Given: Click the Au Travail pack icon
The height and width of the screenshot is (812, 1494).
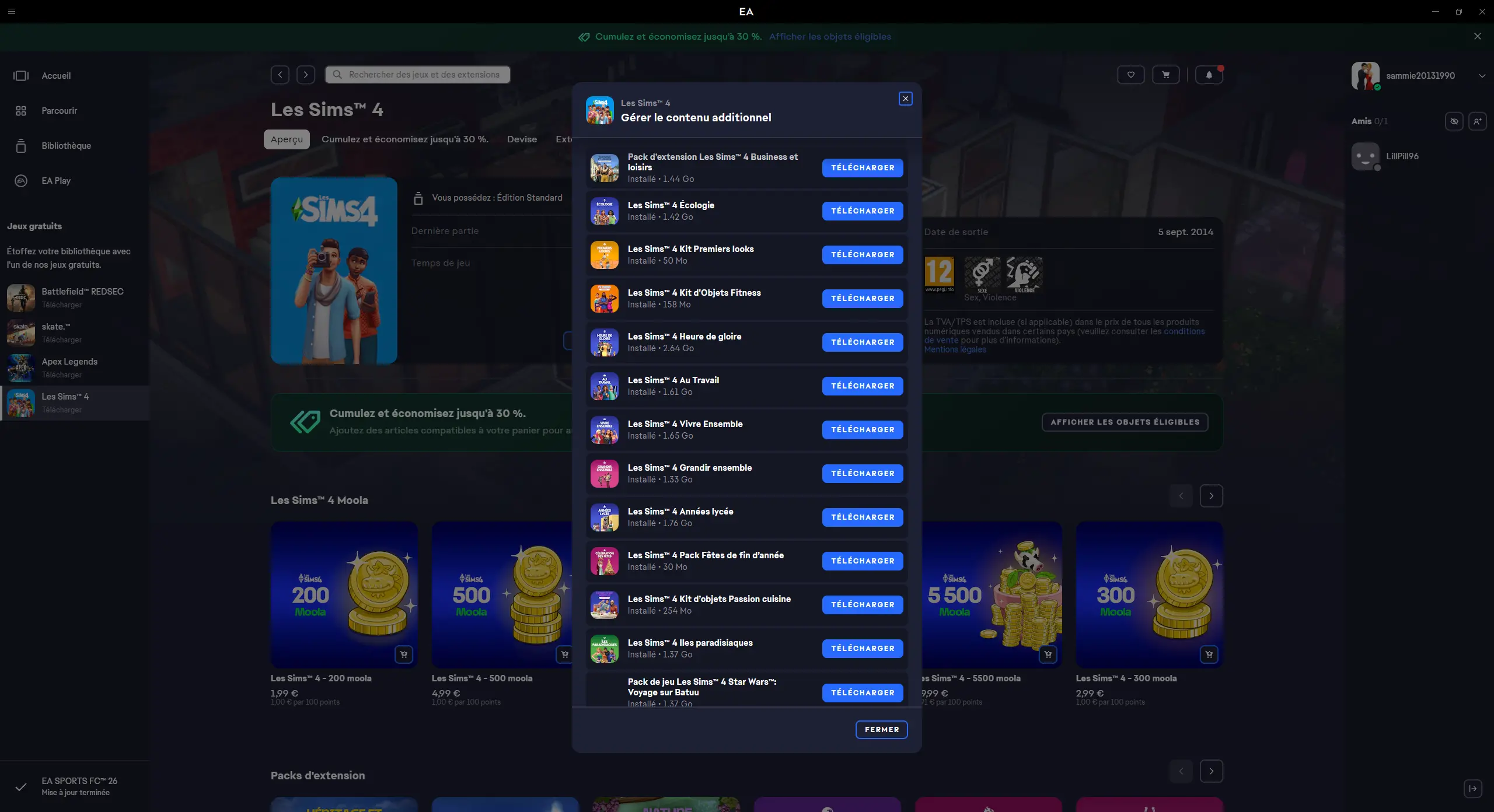Looking at the screenshot, I should point(605,386).
